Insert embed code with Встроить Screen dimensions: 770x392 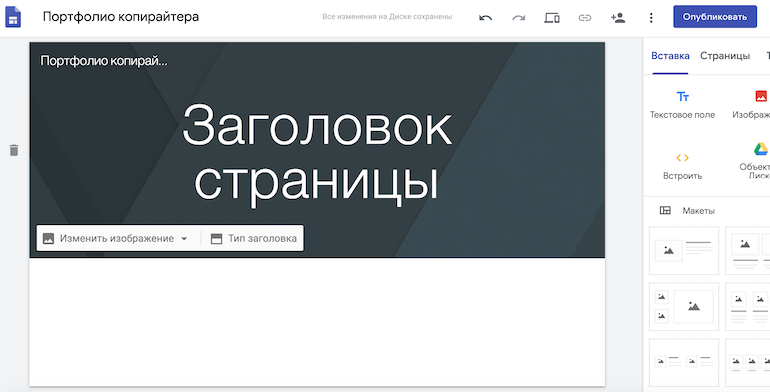coord(682,166)
